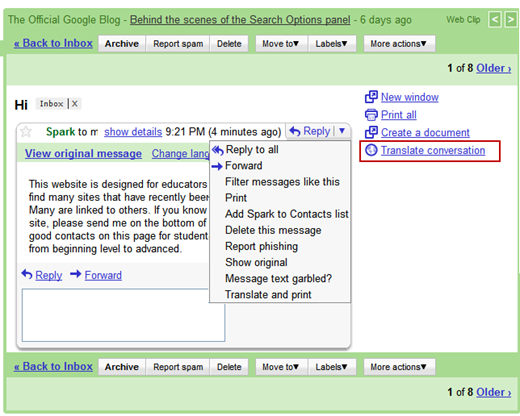This screenshot has width=520, height=416.
Task: Click the Reply to all double-arrow icon
Action: pos(218,150)
